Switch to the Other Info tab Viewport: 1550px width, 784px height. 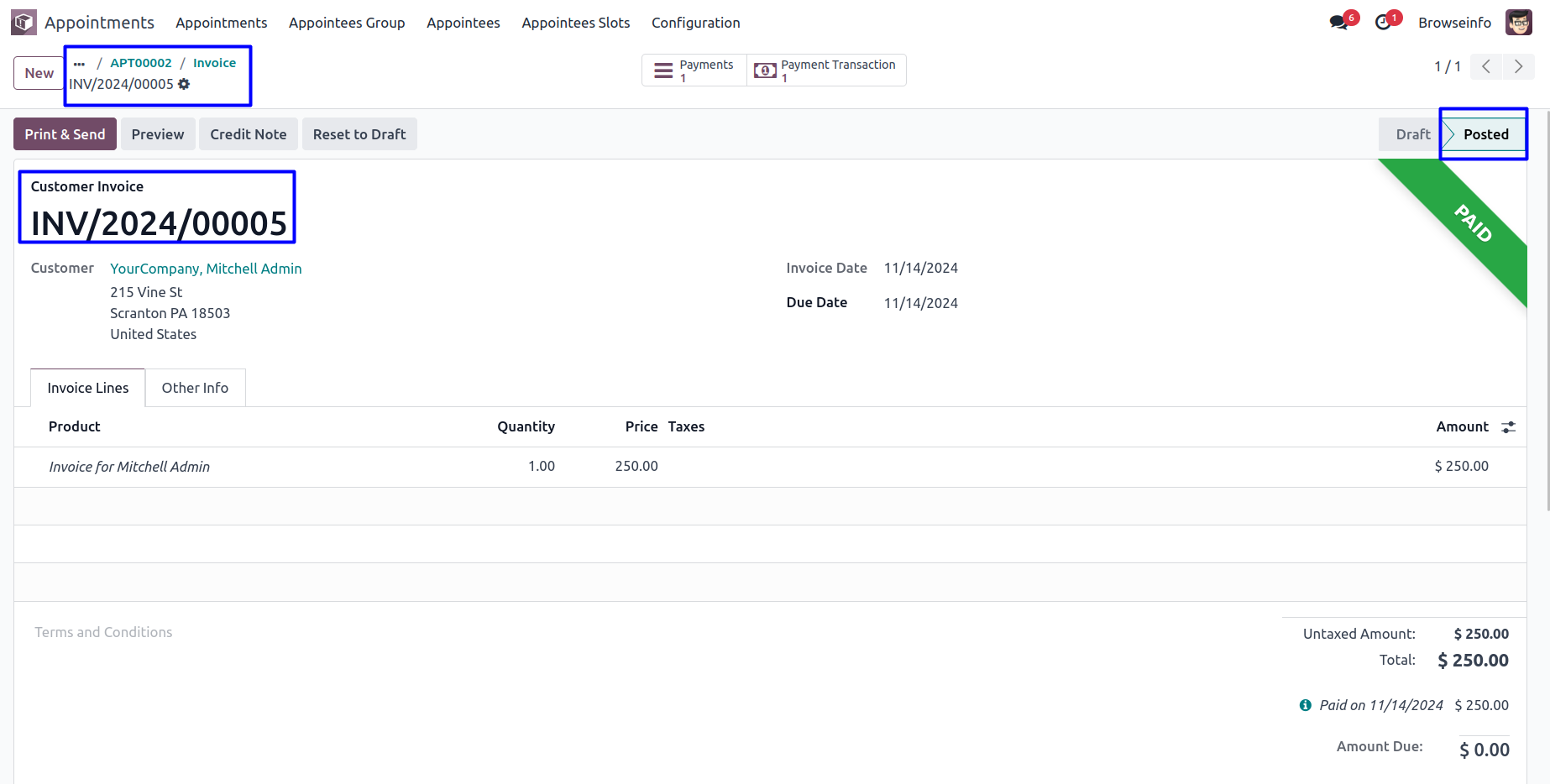[x=195, y=388]
